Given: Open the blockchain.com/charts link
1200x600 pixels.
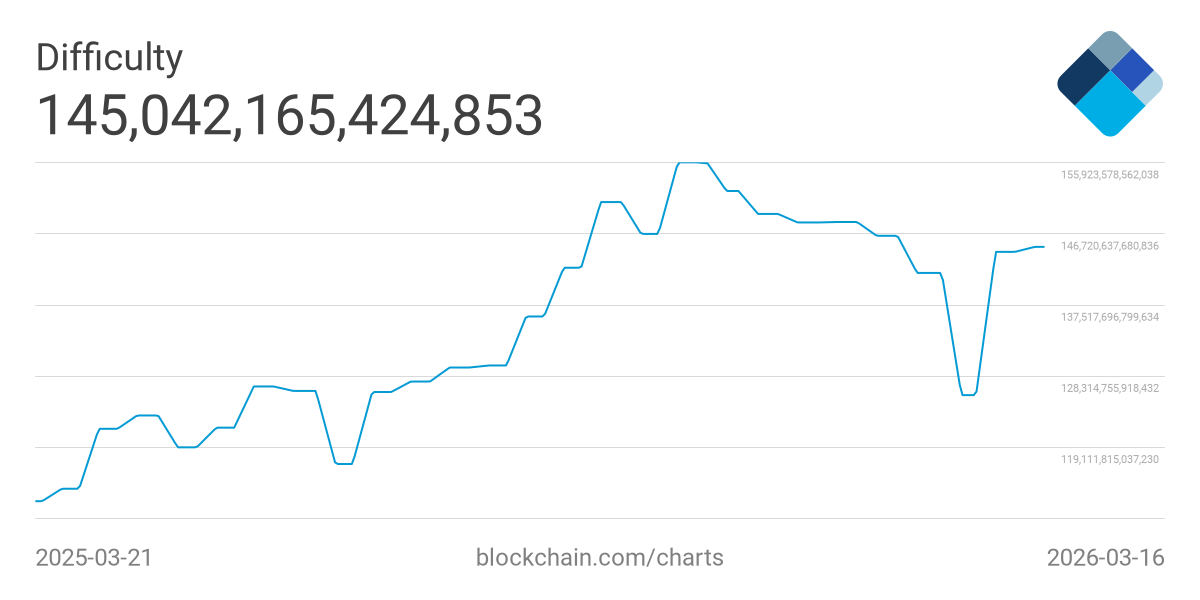Looking at the screenshot, I should click(x=599, y=557).
